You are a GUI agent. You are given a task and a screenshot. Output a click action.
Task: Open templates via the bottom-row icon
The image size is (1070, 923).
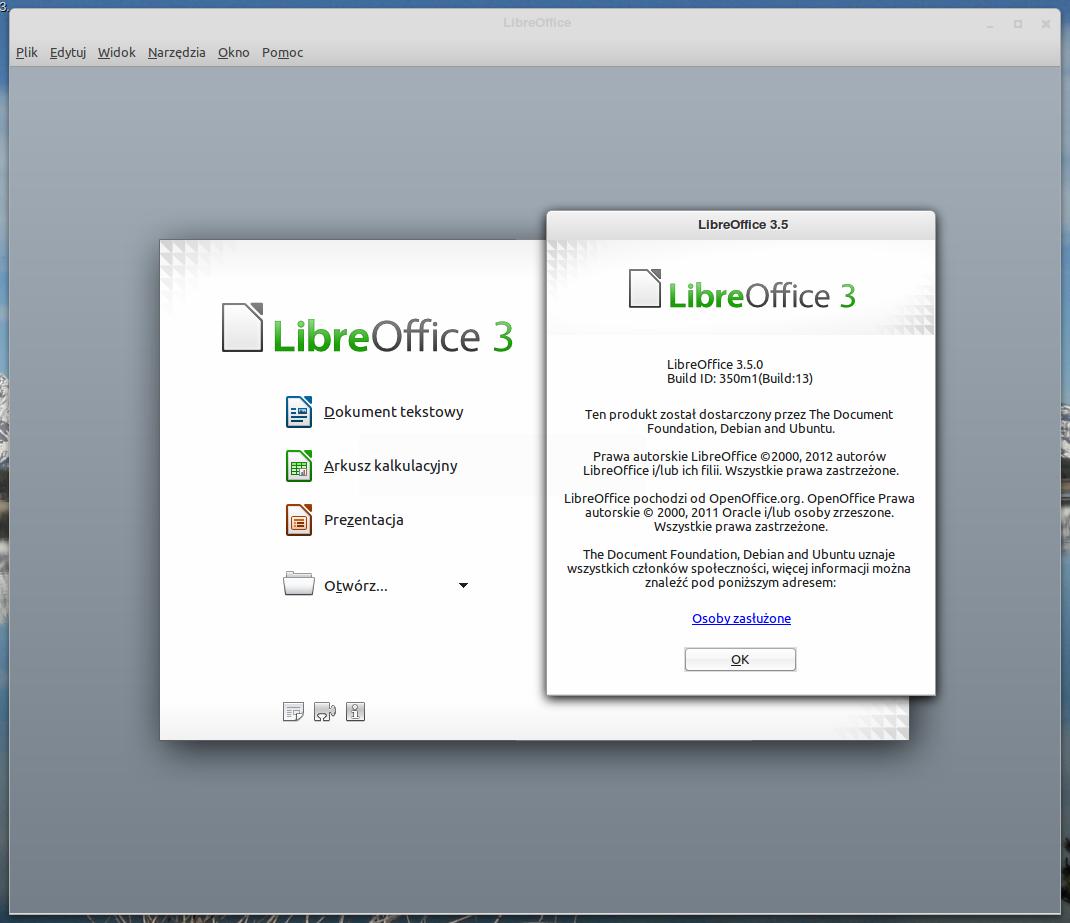pos(293,712)
